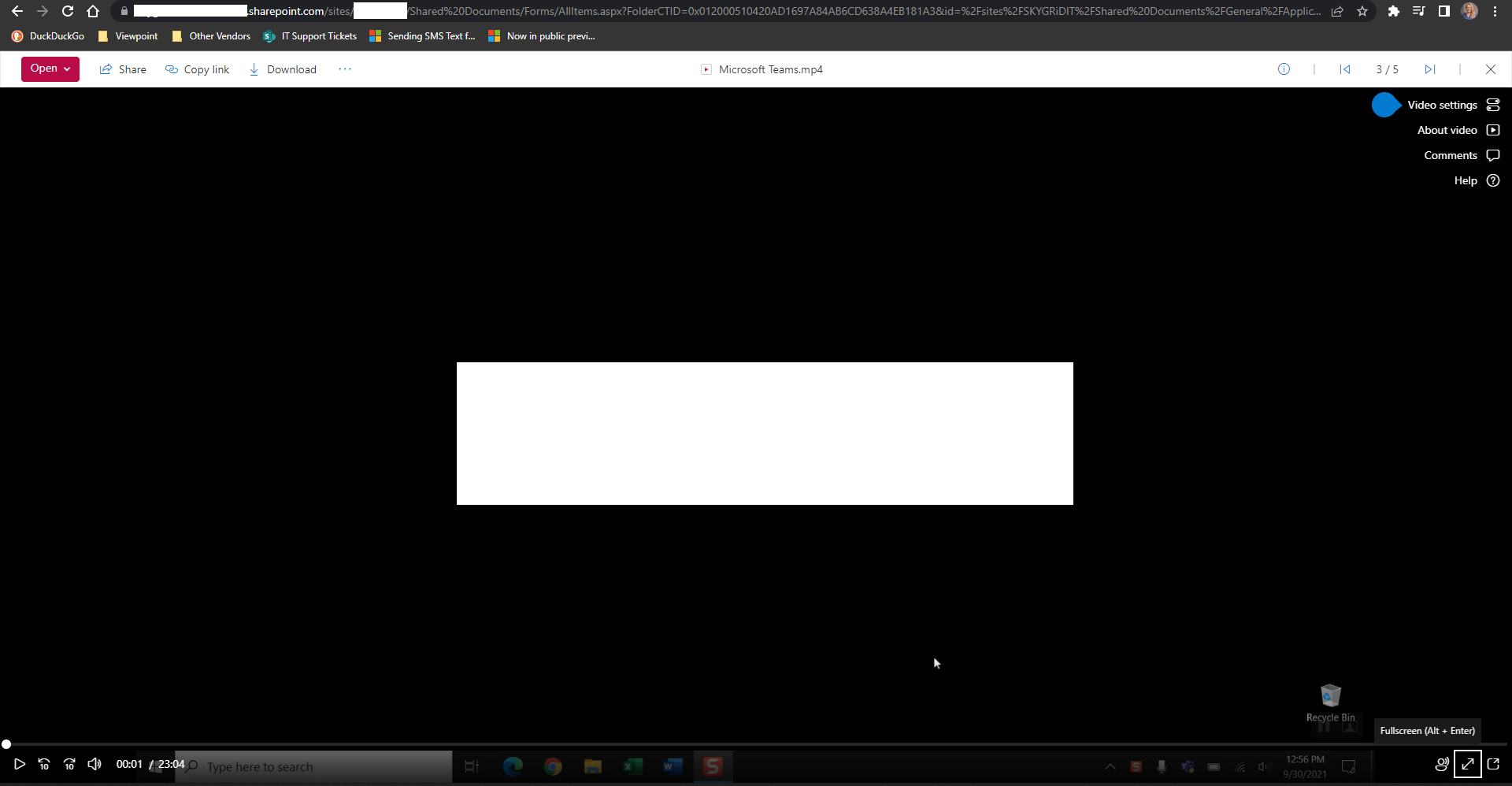Toggle play on the video

[20, 764]
